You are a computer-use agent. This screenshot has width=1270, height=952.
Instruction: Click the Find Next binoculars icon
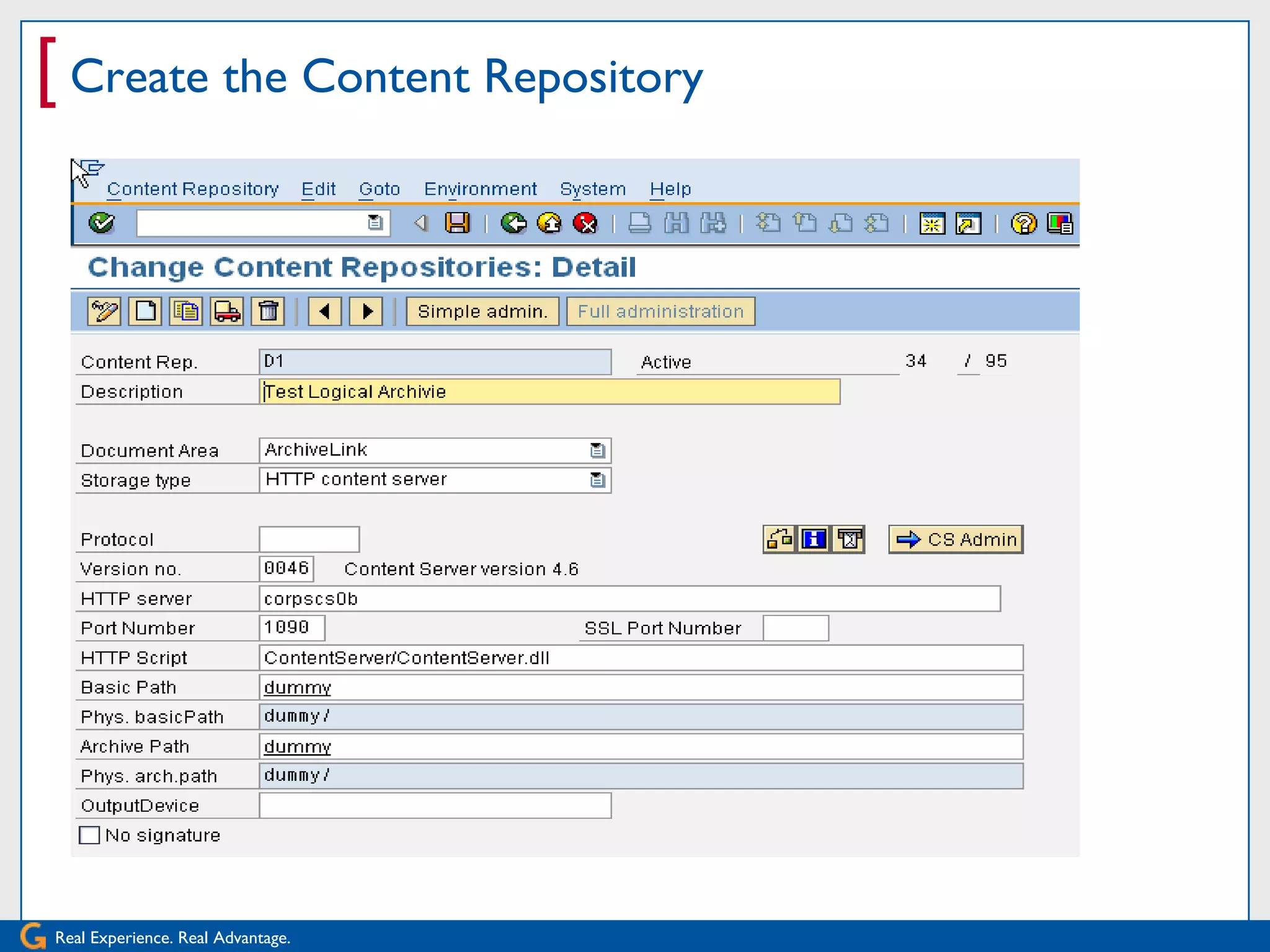(x=713, y=223)
